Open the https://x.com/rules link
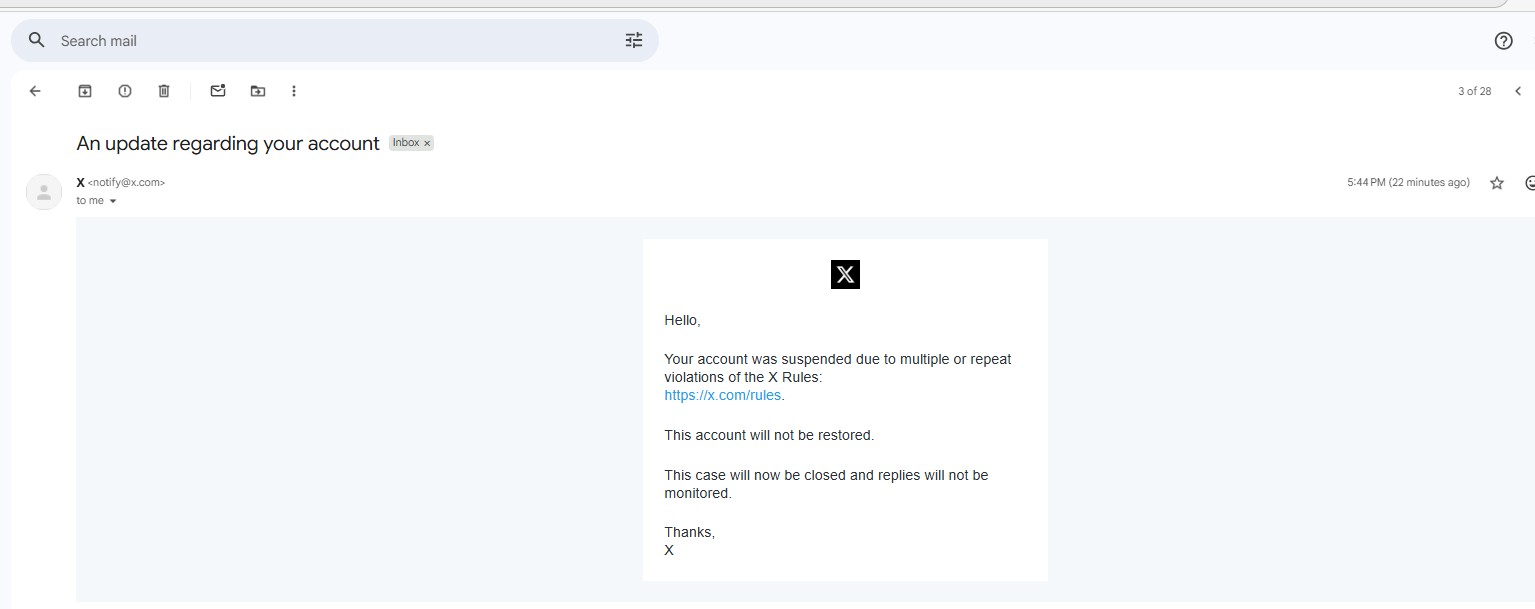The height and width of the screenshot is (609, 1535). coord(722,395)
